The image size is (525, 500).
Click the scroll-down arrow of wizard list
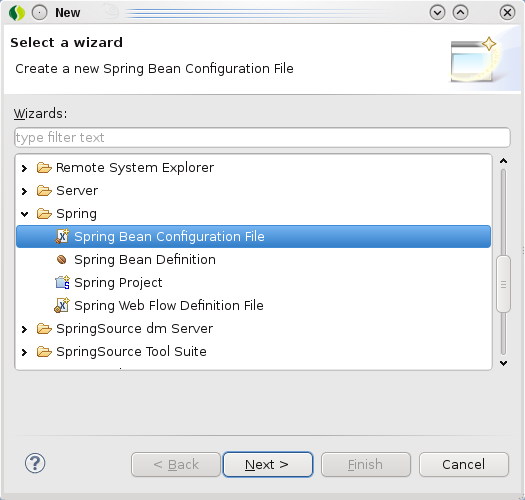[x=503, y=363]
